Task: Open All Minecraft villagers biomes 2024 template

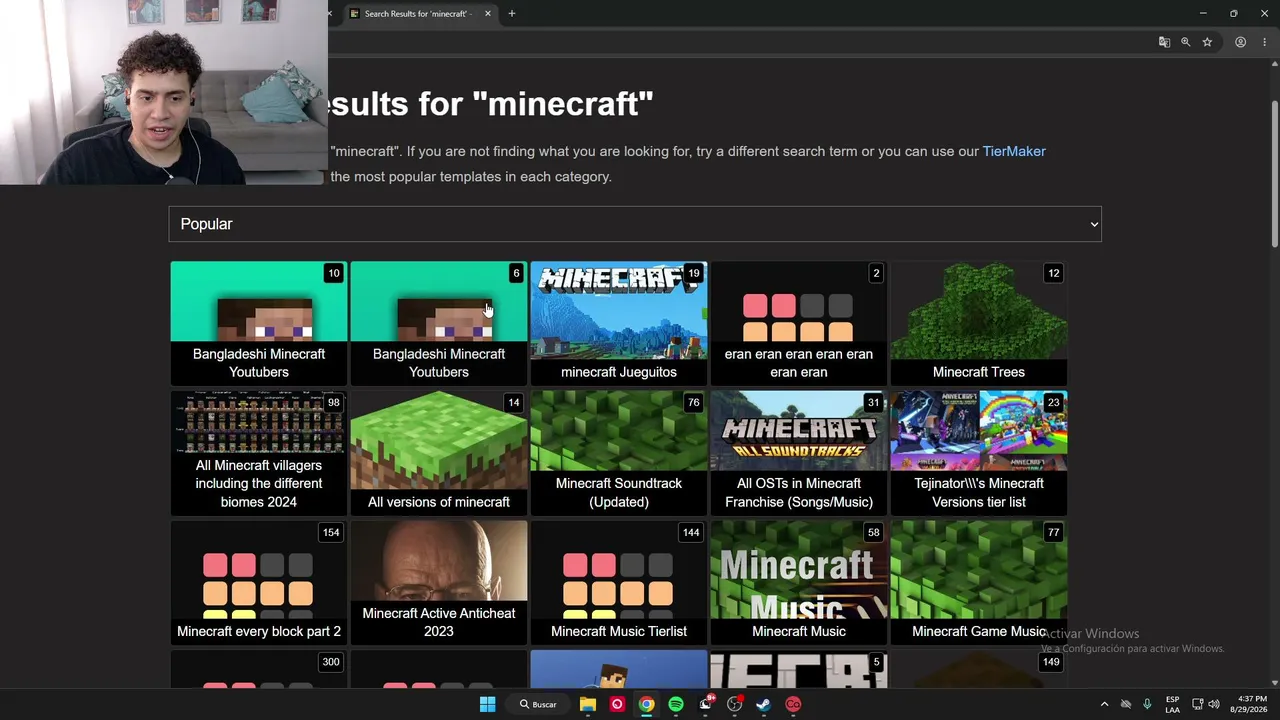Action: pyautogui.click(x=259, y=453)
